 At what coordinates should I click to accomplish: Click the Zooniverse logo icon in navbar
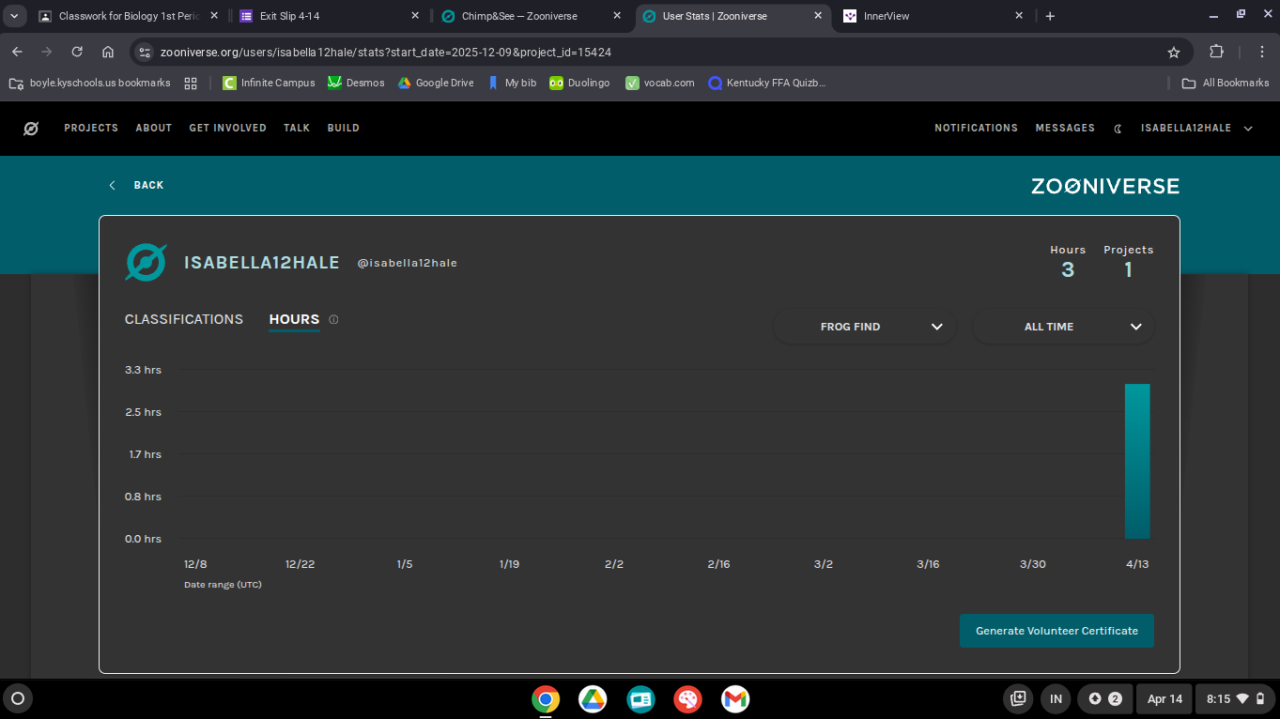click(31, 128)
